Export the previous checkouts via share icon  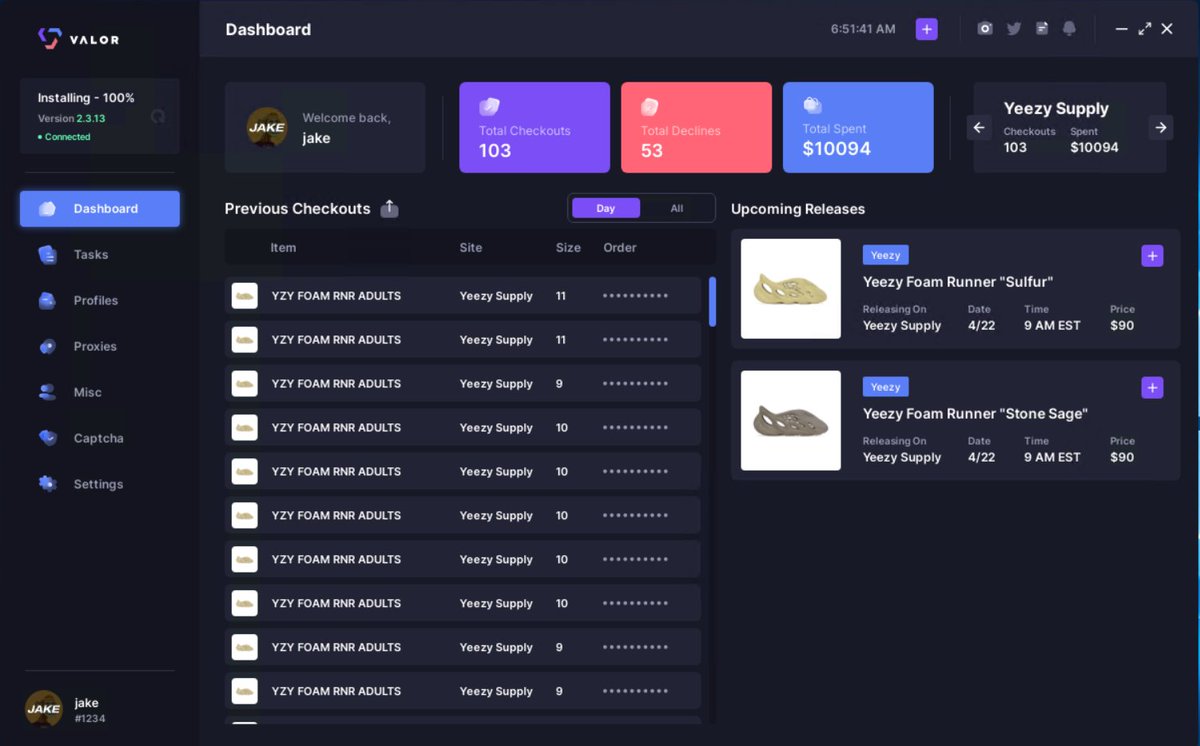click(x=390, y=209)
